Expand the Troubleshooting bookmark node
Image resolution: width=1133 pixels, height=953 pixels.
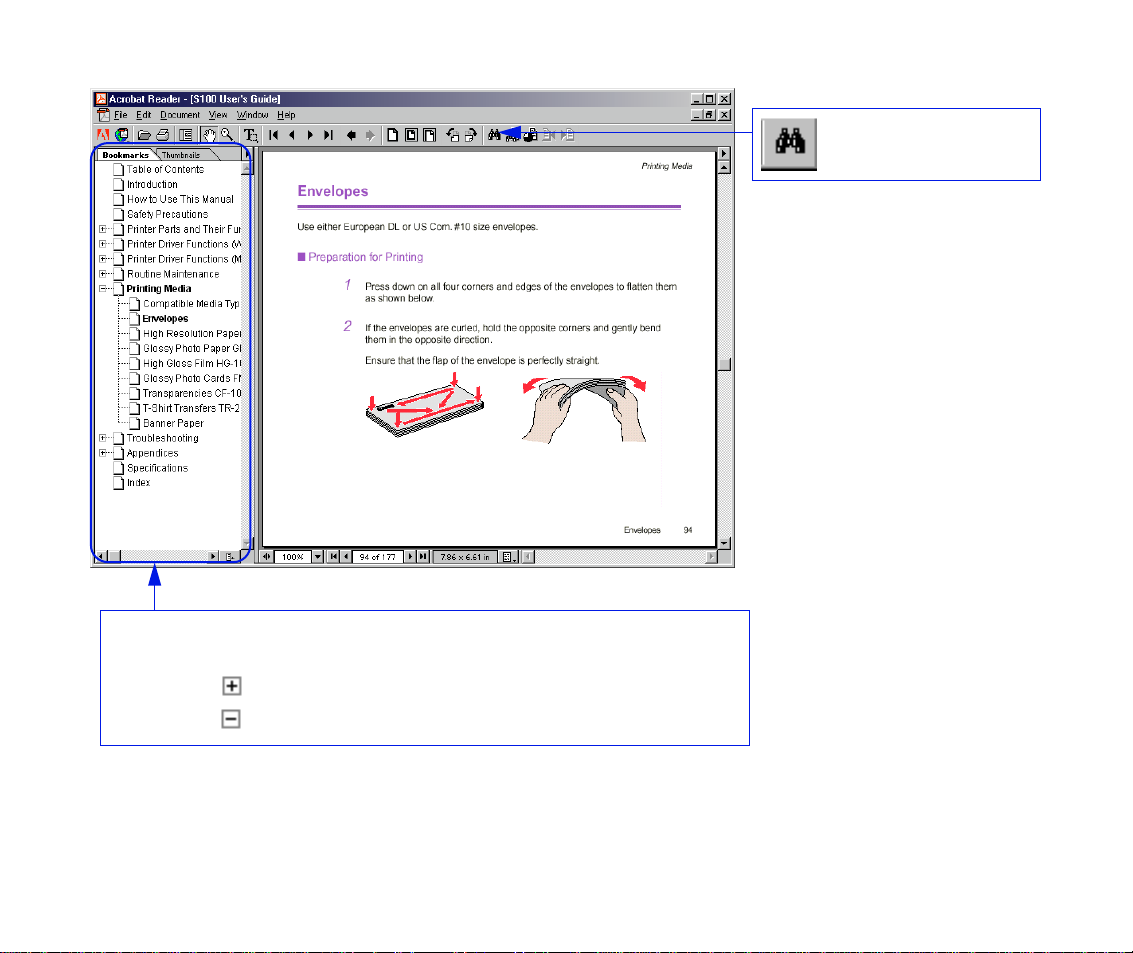(103, 438)
